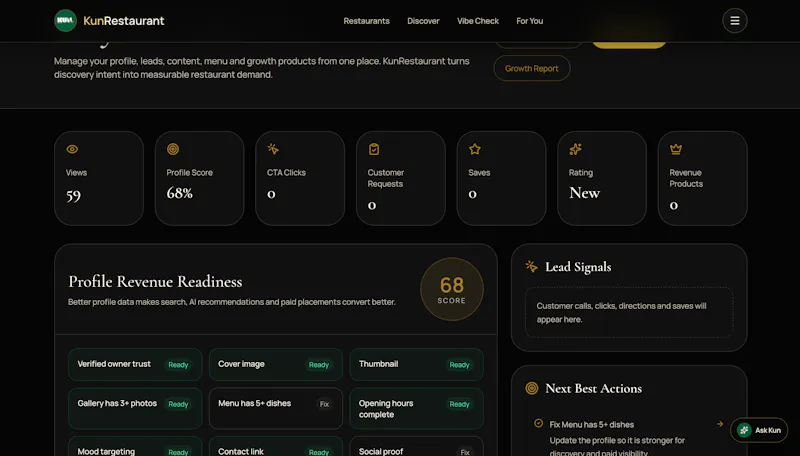Click the arrow next to Fix Menu action
The height and width of the screenshot is (456, 800).
(x=720, y=424)
